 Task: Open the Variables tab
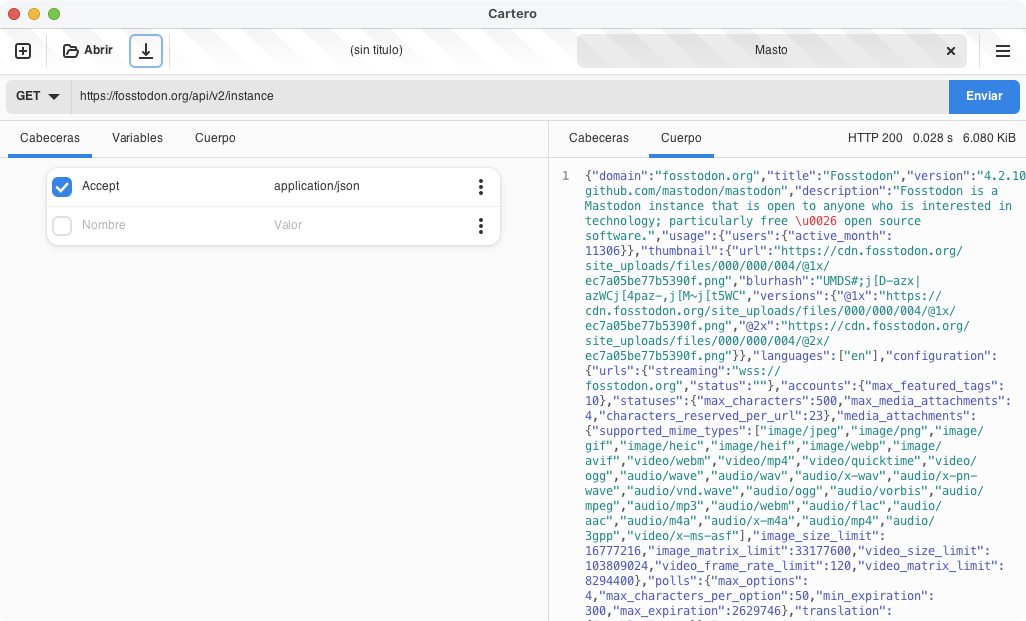pos(137,138)
